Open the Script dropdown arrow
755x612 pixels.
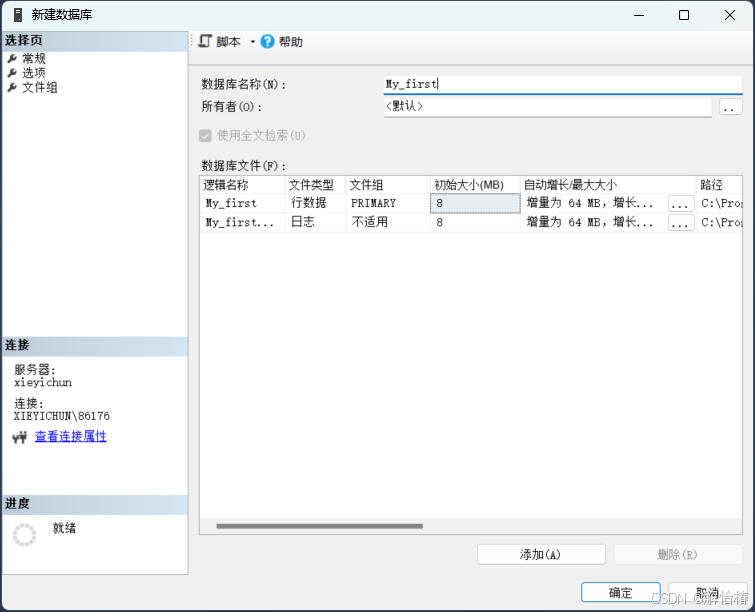click(252, 42)
